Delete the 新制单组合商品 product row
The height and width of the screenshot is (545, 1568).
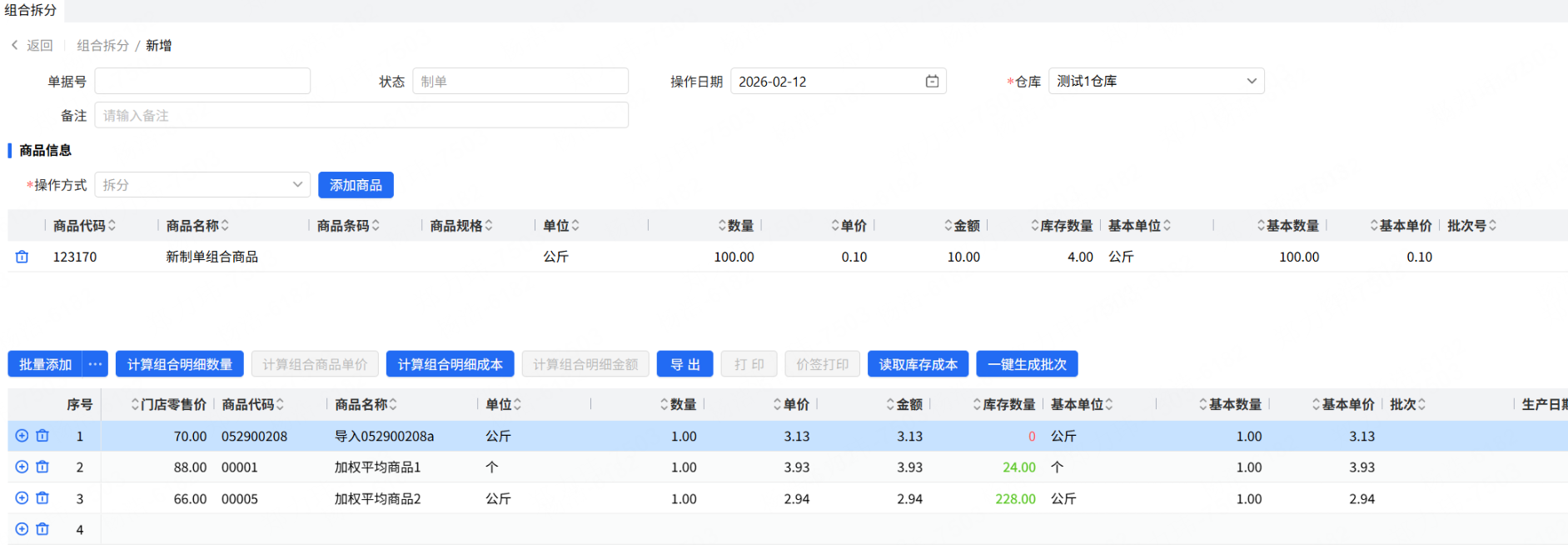(x=22, y=257)
